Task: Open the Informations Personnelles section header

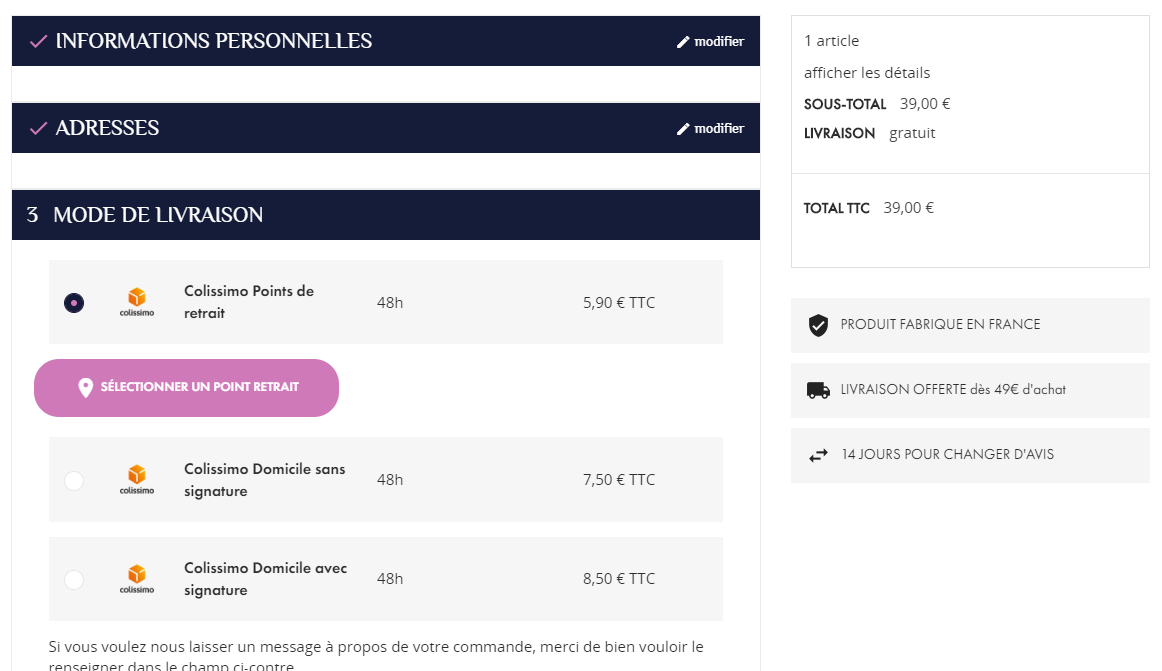Action: [x=214, y=41]
